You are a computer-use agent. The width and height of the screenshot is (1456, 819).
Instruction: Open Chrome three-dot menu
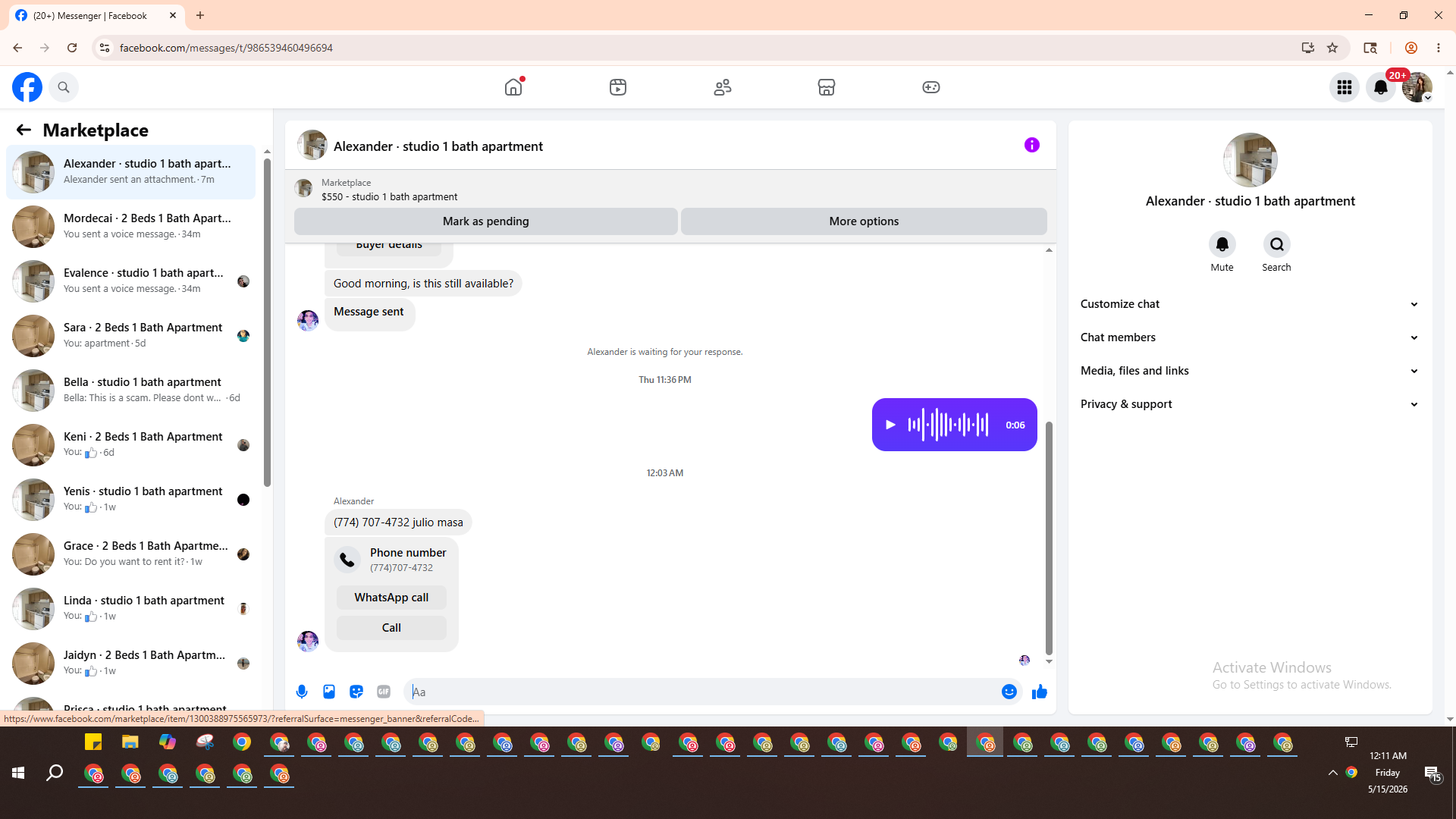tap(1439, 48)
